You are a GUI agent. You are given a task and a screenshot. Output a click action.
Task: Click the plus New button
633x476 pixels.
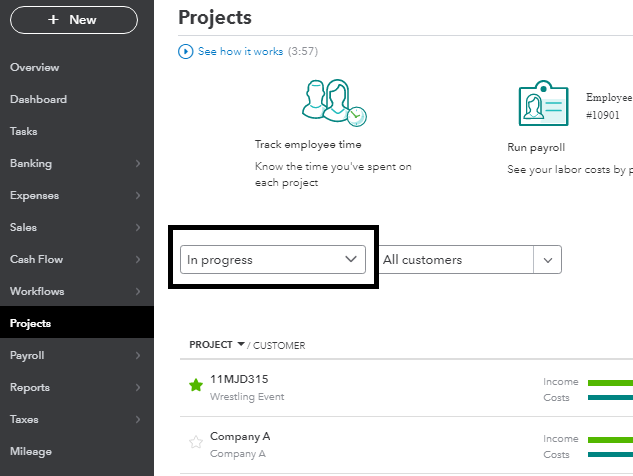click(x=73, y=20)
